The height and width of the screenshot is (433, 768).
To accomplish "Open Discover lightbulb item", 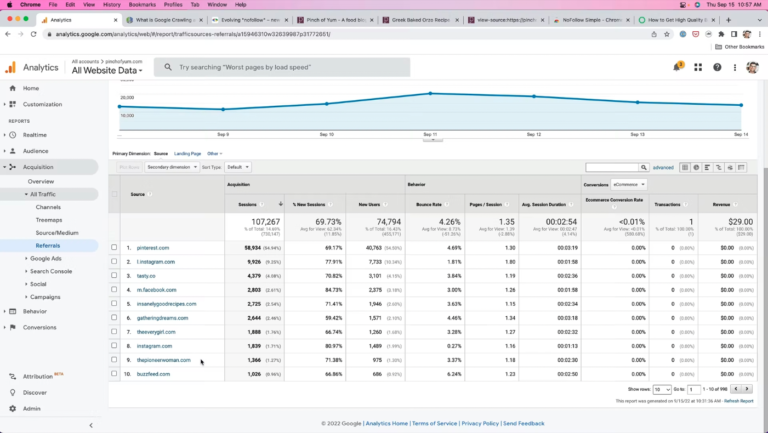I will (29, 392).
